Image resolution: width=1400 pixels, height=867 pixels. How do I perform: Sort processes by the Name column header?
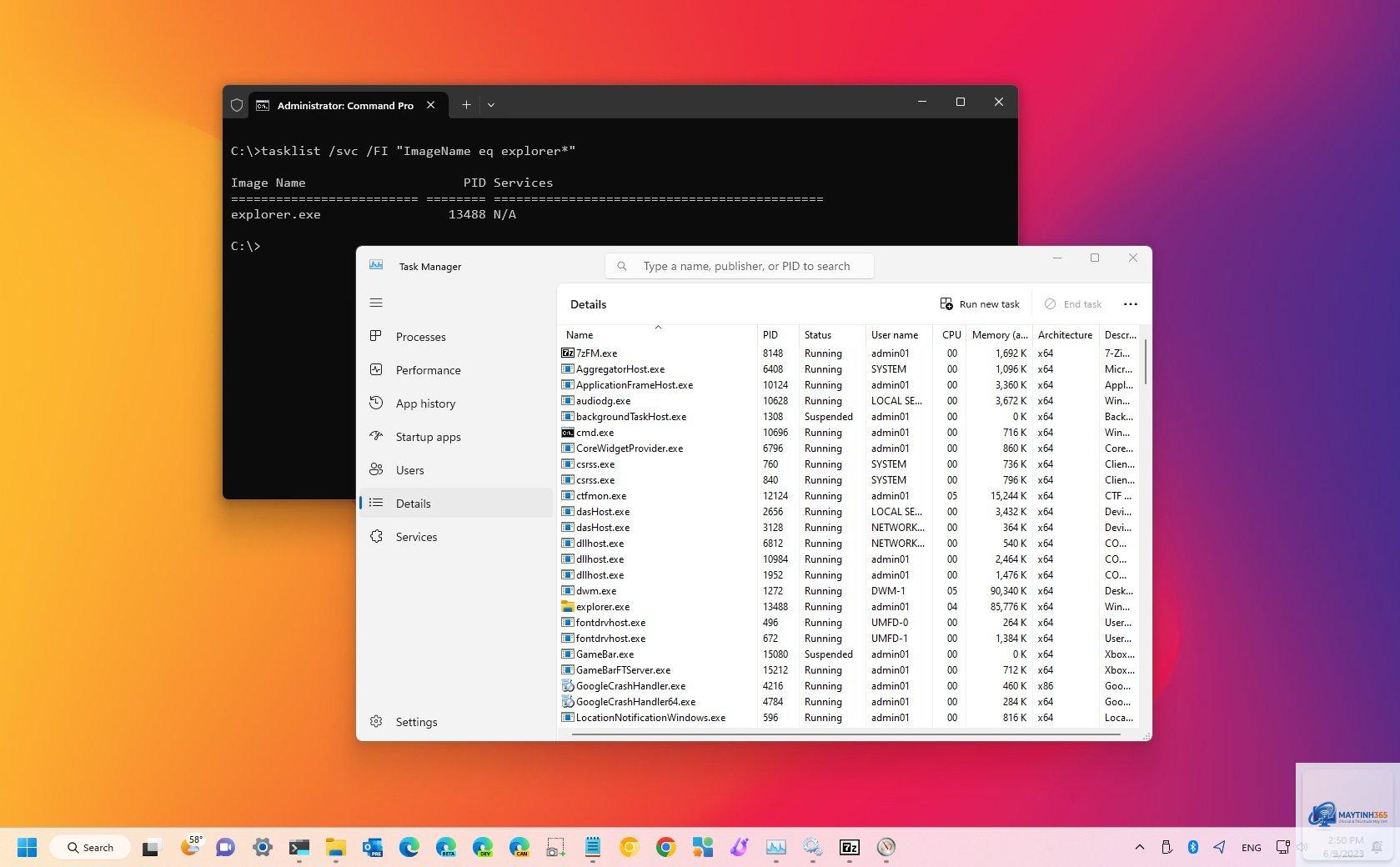click(658, 334)
